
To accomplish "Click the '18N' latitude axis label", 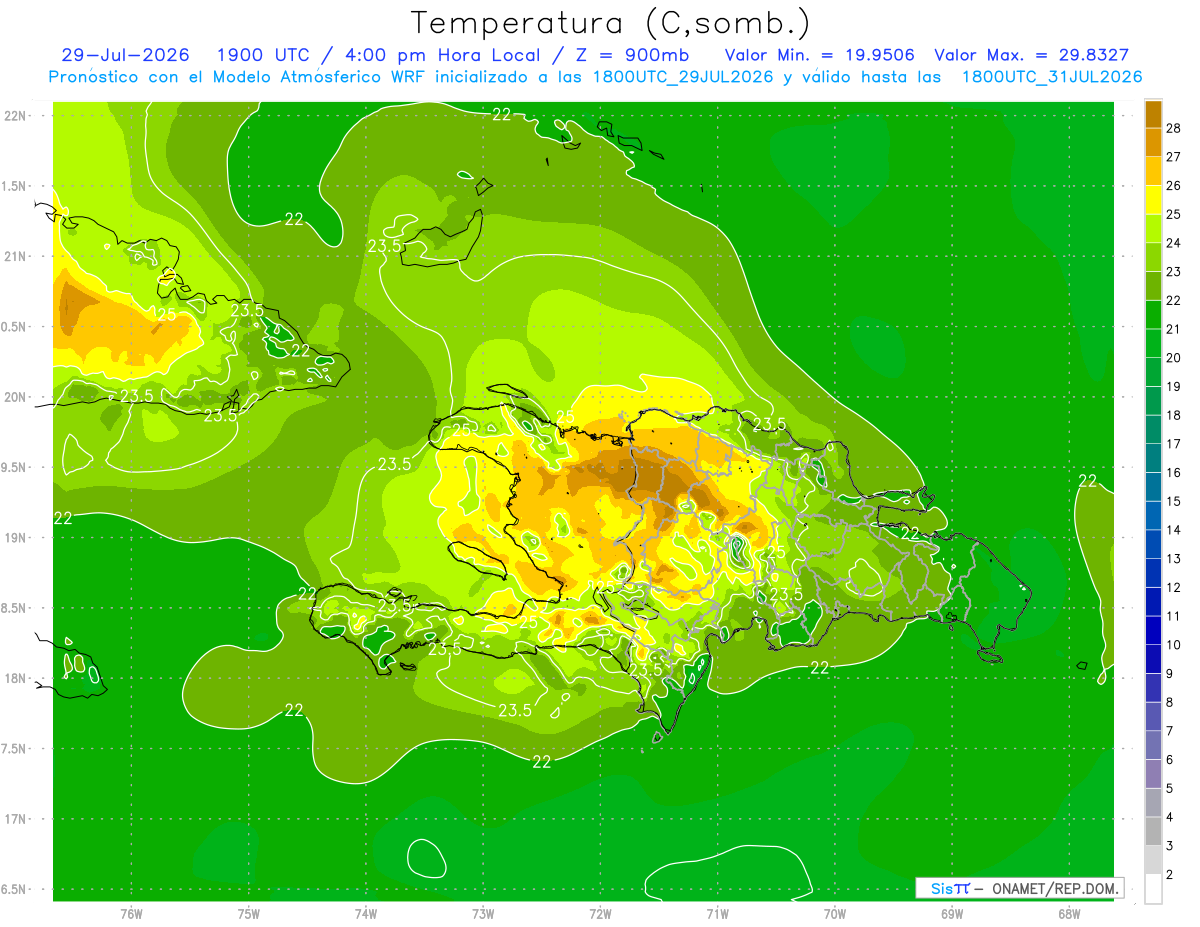I will tap(15, 679).
